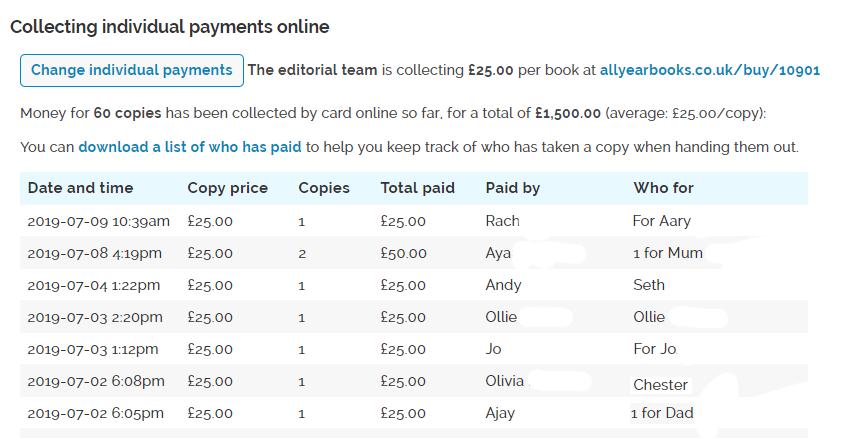Click the Who for cell reading Seth
The width and height of the screenshot is (846, 438).
point(649,285)
